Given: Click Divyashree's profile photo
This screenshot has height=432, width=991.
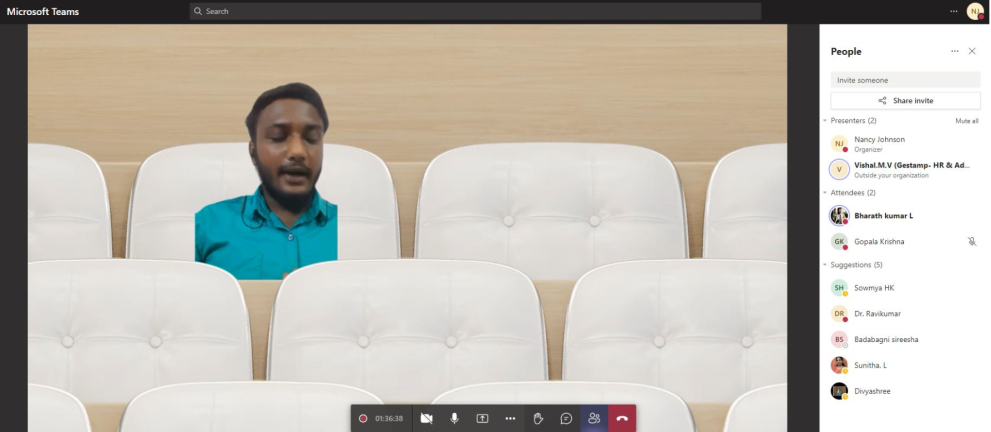Looking at the screenshot, I should pyautogui.click(x=839, y=391).
